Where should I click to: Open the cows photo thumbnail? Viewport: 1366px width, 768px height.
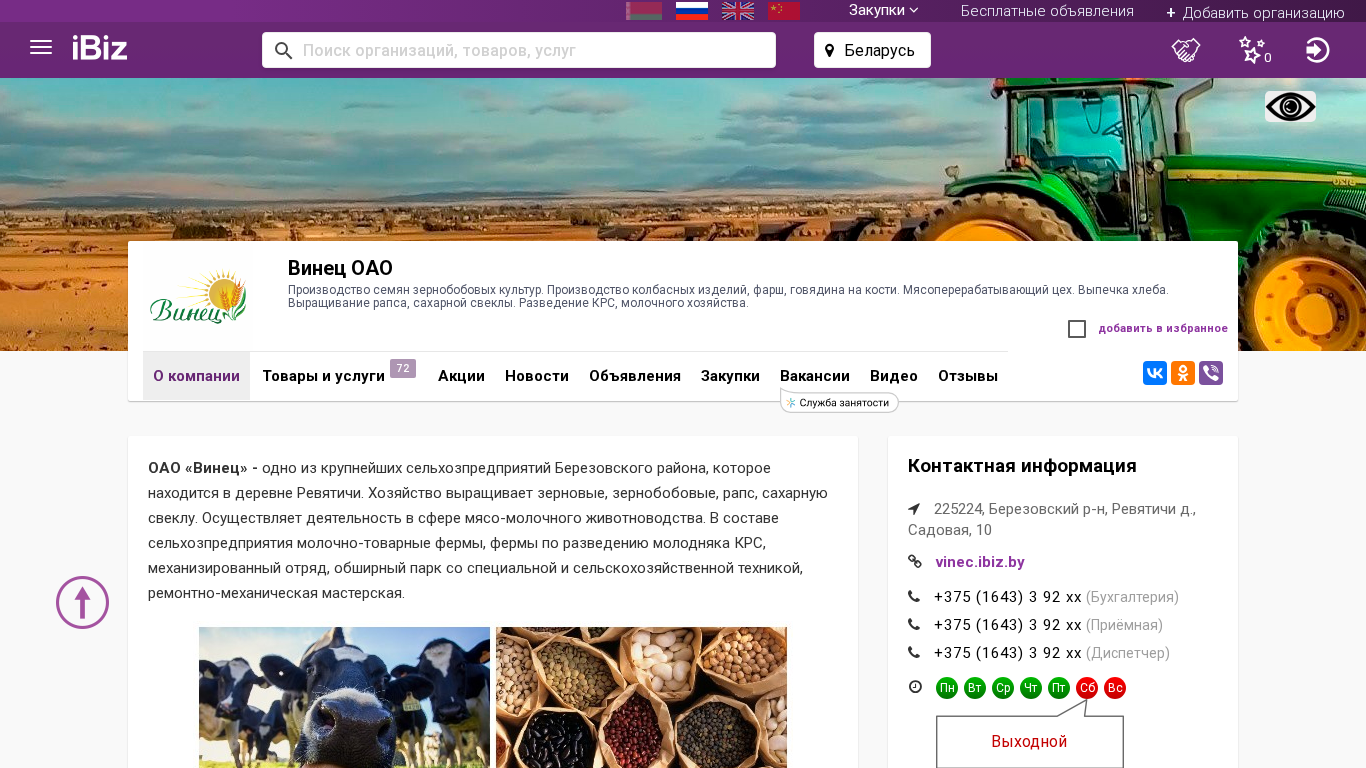(344, 697)
